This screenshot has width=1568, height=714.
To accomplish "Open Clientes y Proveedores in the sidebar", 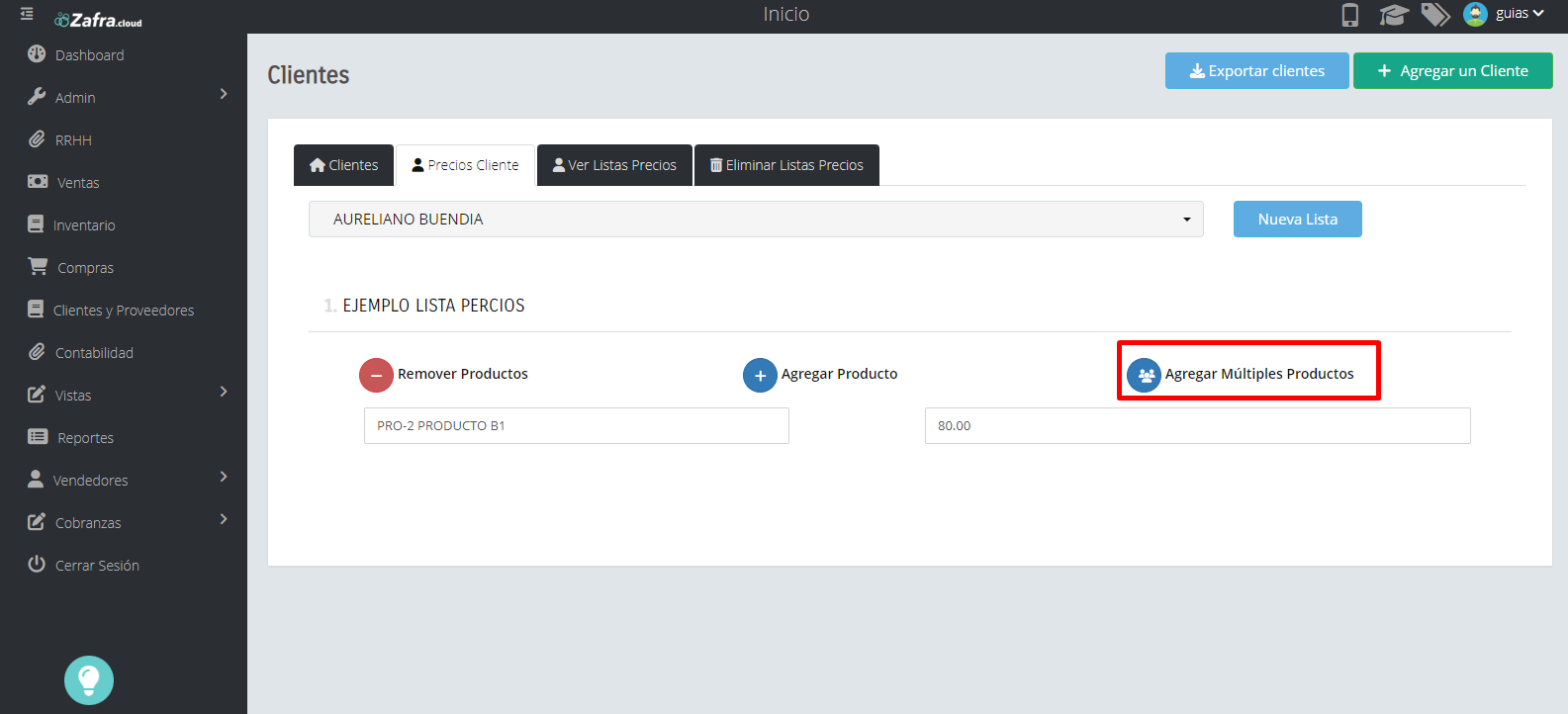I will [124, 311].
